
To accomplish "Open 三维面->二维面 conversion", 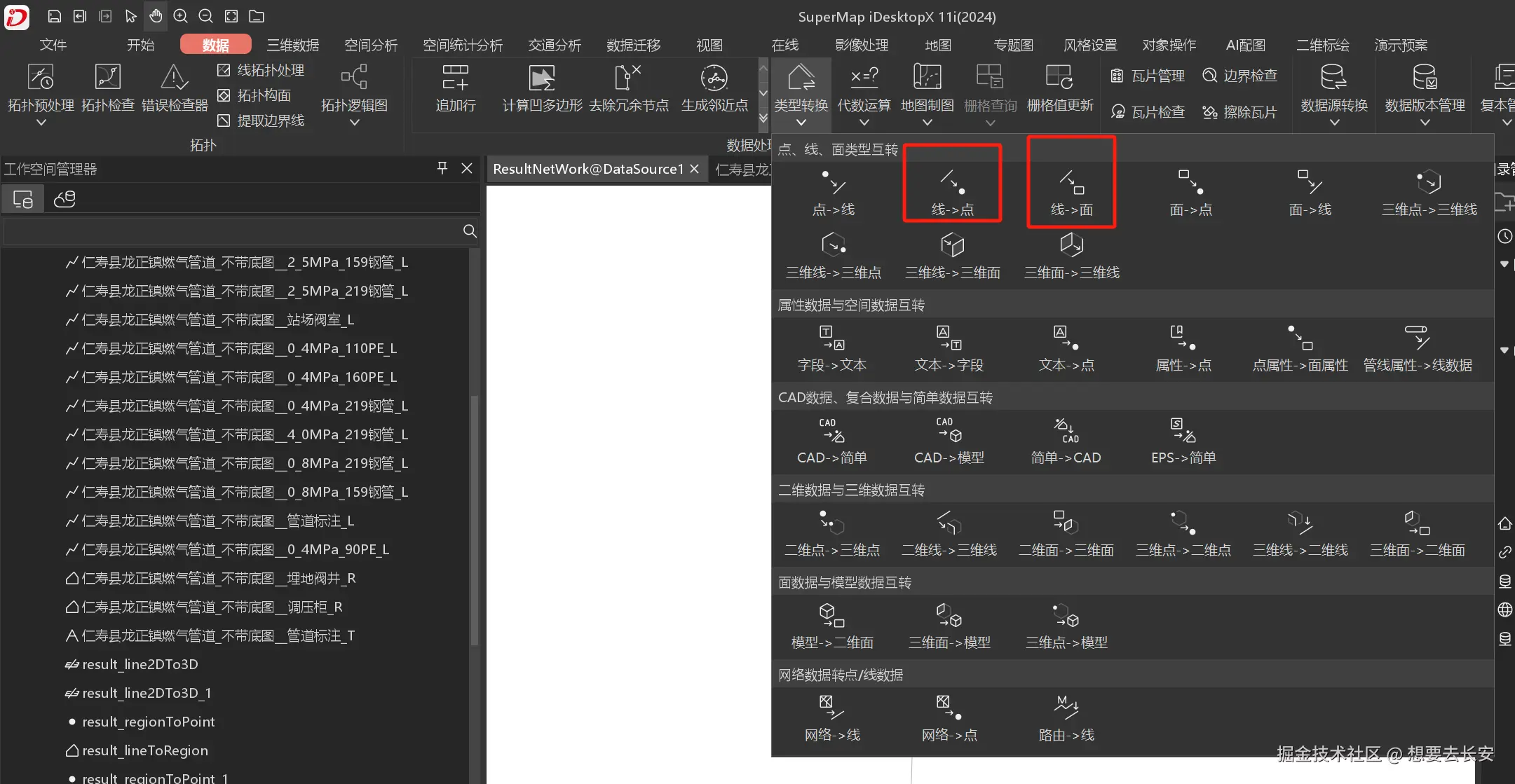I will coord(1418,532).
